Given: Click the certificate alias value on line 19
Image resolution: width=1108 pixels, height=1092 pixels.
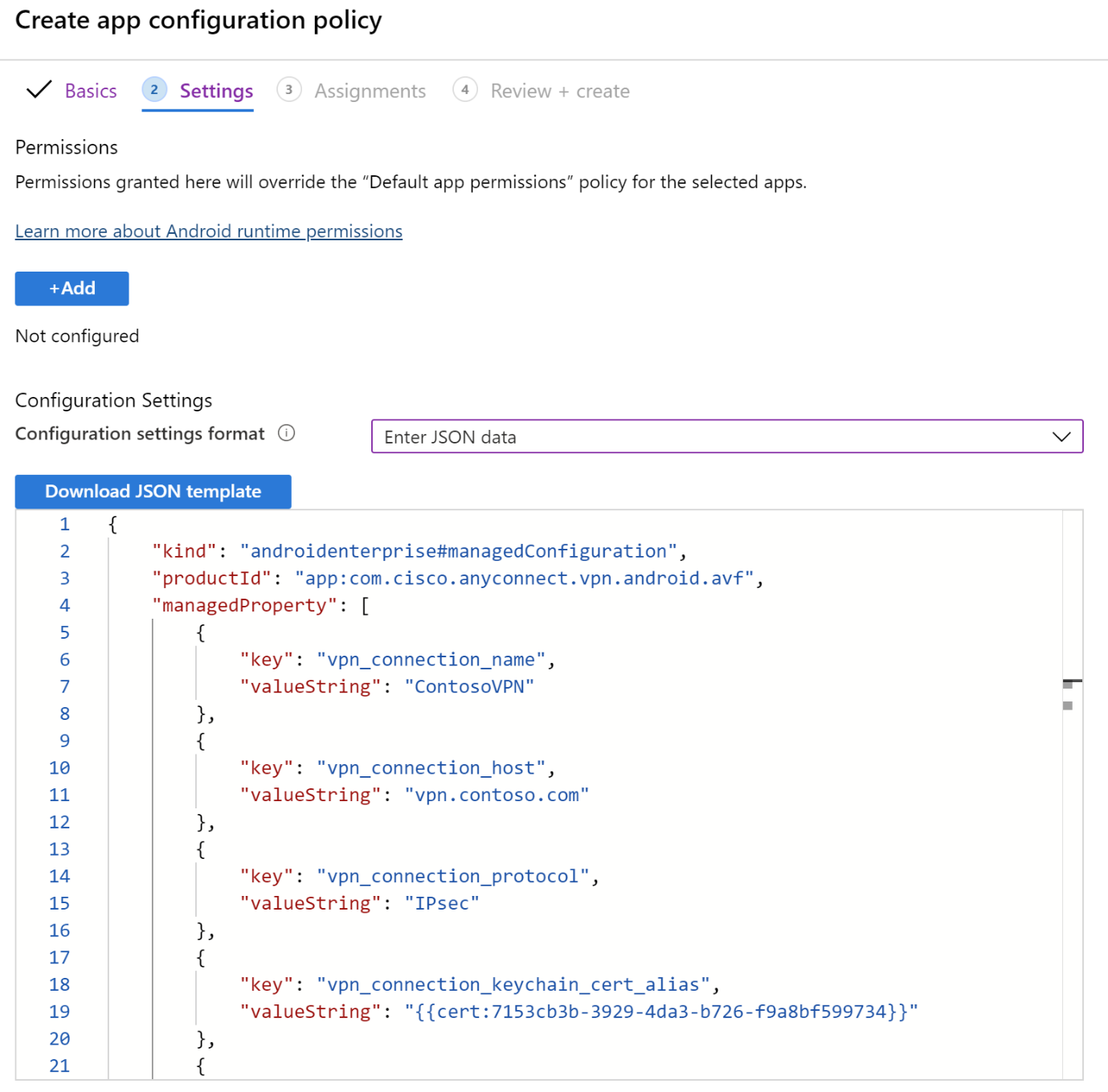Looking at the screenshot, I should 660,1011.
